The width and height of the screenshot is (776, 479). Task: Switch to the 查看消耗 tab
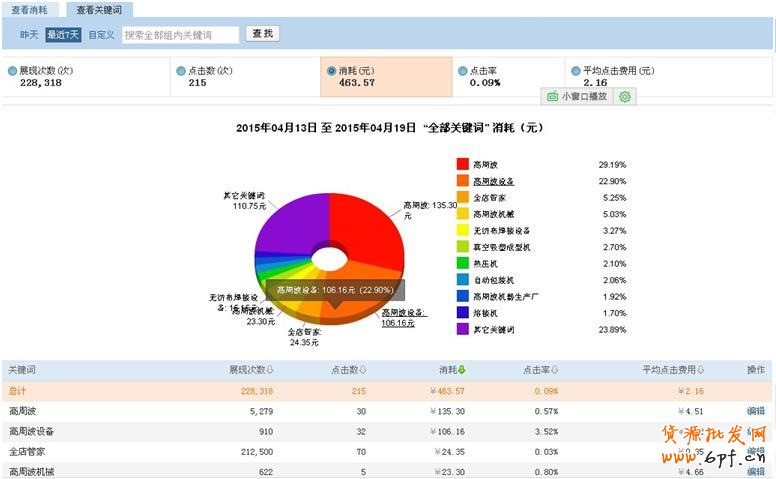pos(30,10)
